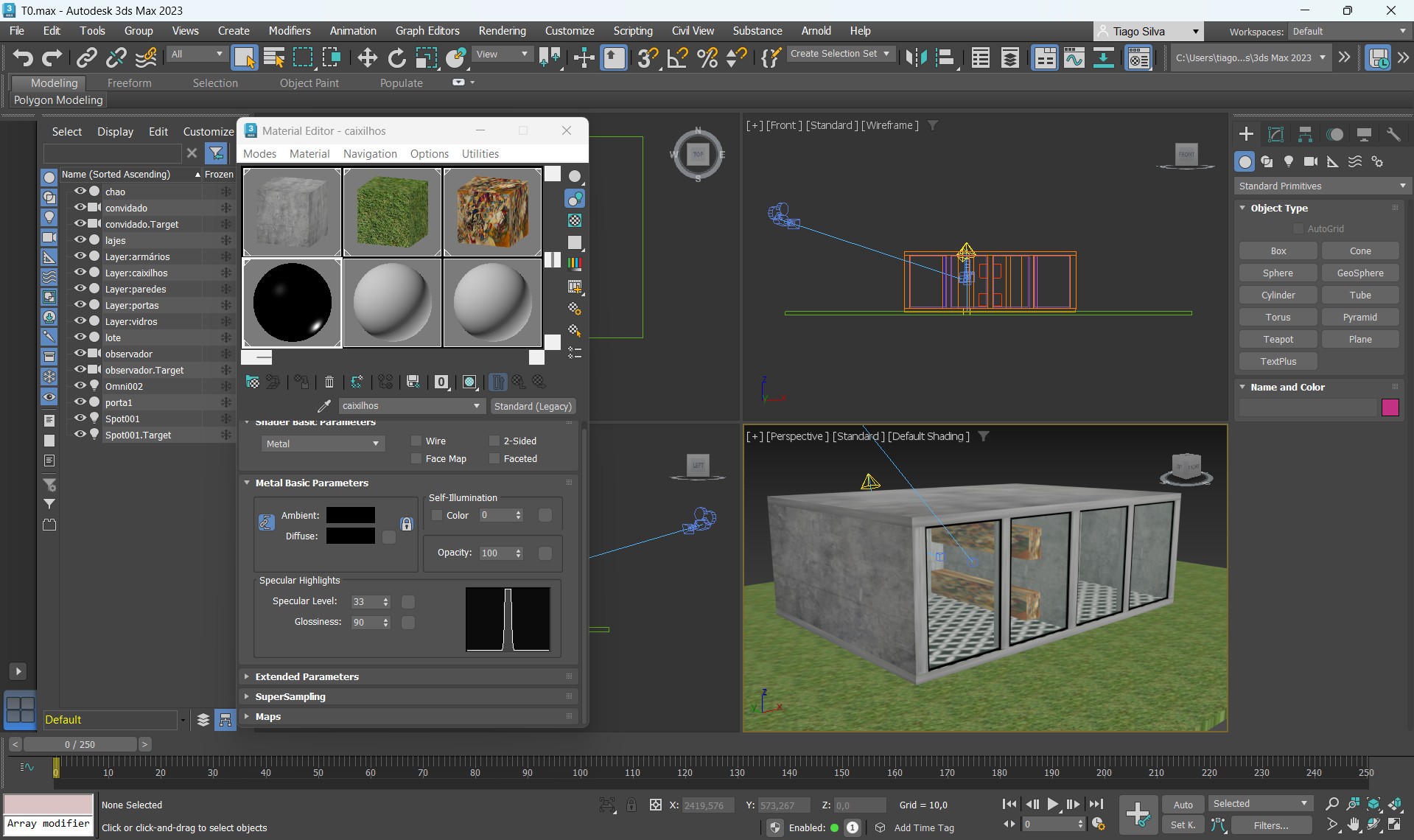Pick material from object eyedropper
The height and width of the screenshot is (840, 1414).
(323, 406)
